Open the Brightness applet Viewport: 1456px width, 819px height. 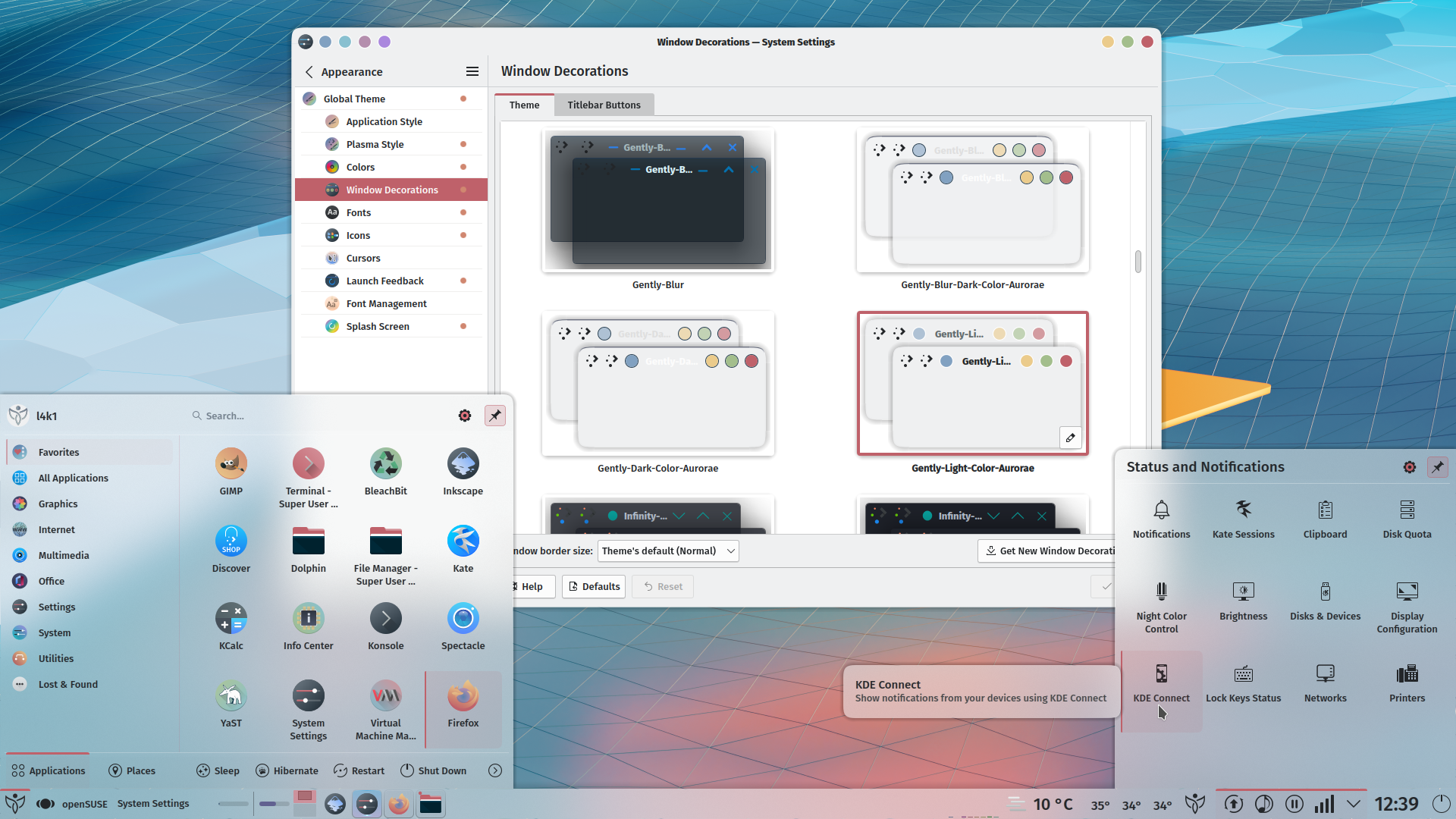click(x=1243, y=601)
